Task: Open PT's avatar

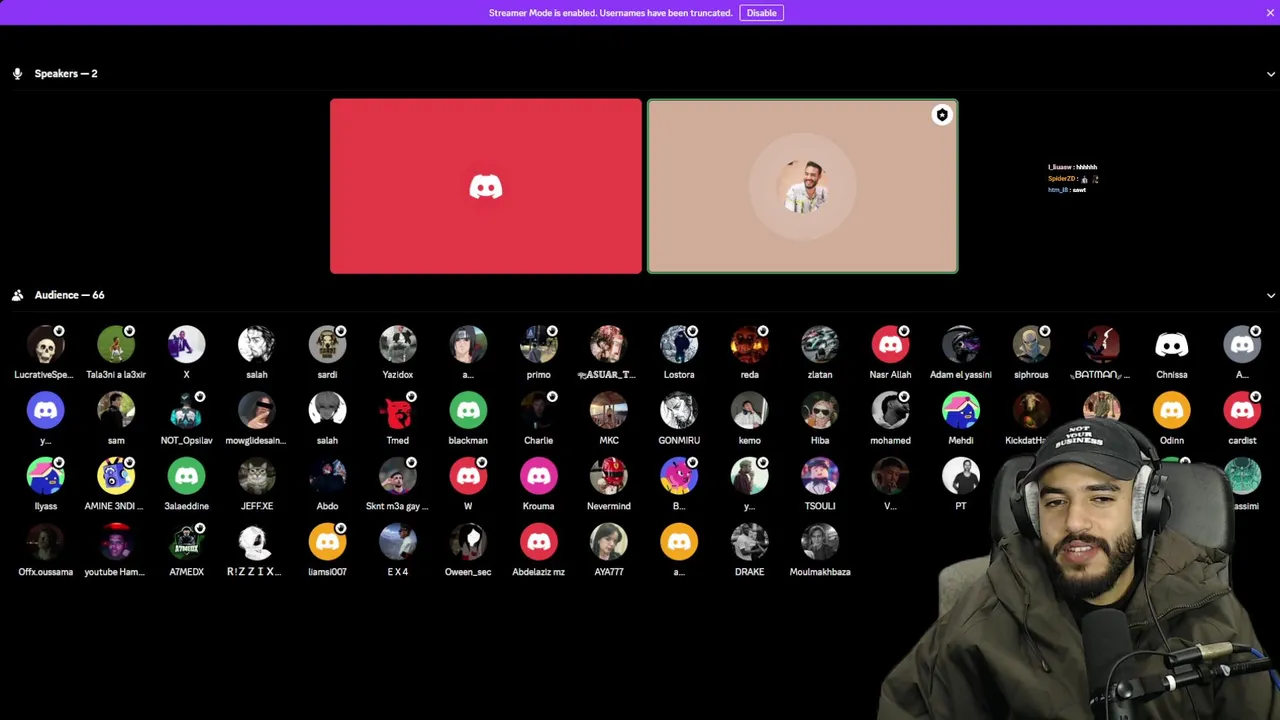Action: pos(961,477)
